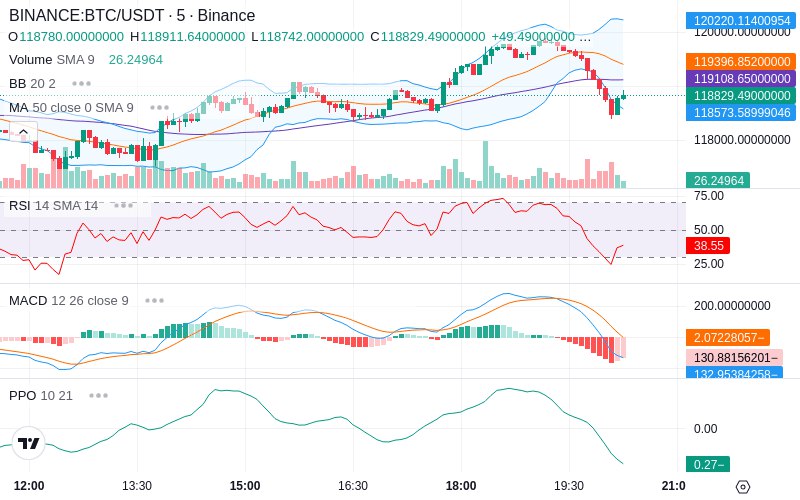Click the 26.24964 volume axis label

click(x=718, y=180)
